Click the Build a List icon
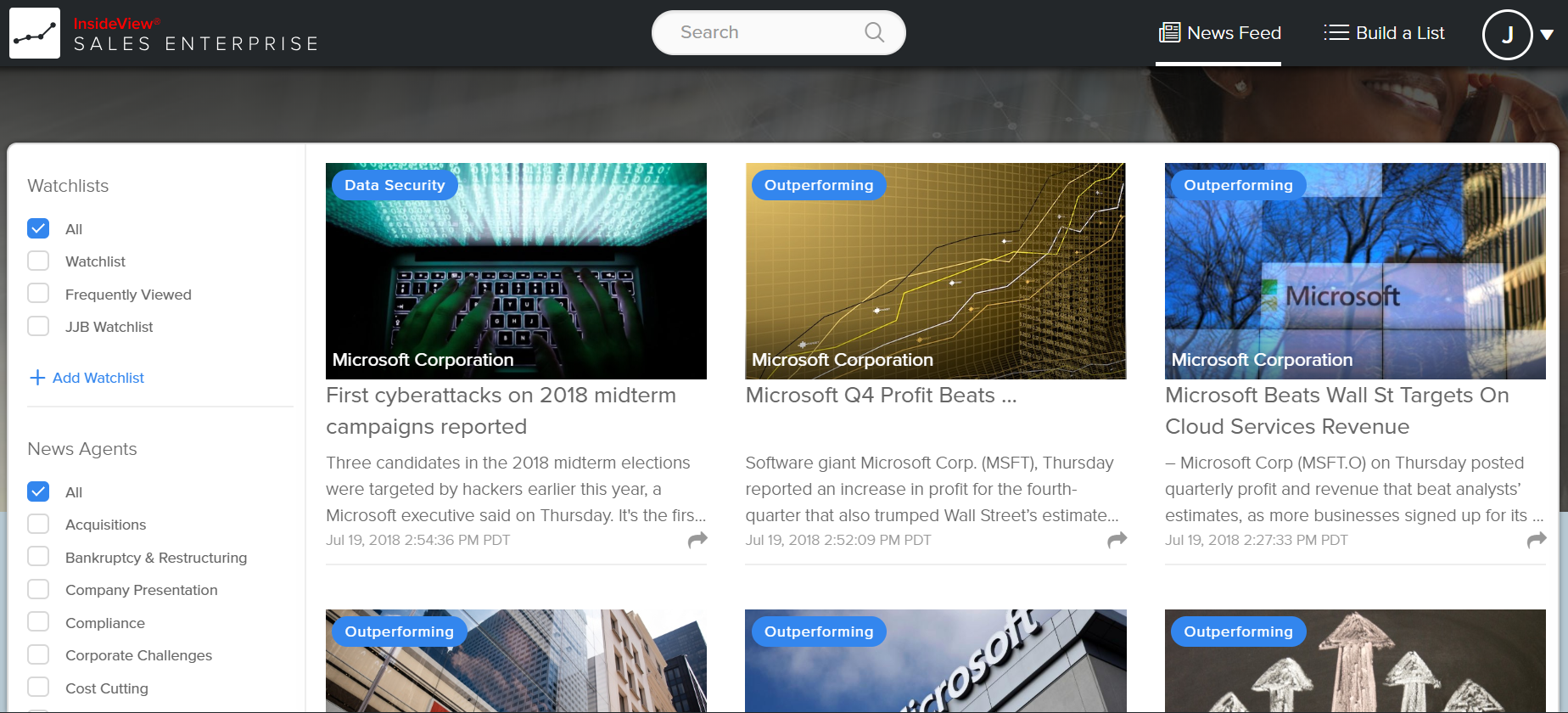This screenshot has width=1568, height=713. click(x=1336, y=33)
